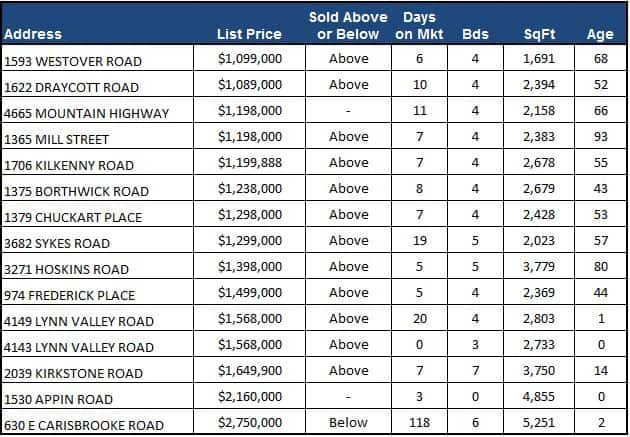
Task: Select the 1593 Westover Road address cell
Action: coord(73,60)
